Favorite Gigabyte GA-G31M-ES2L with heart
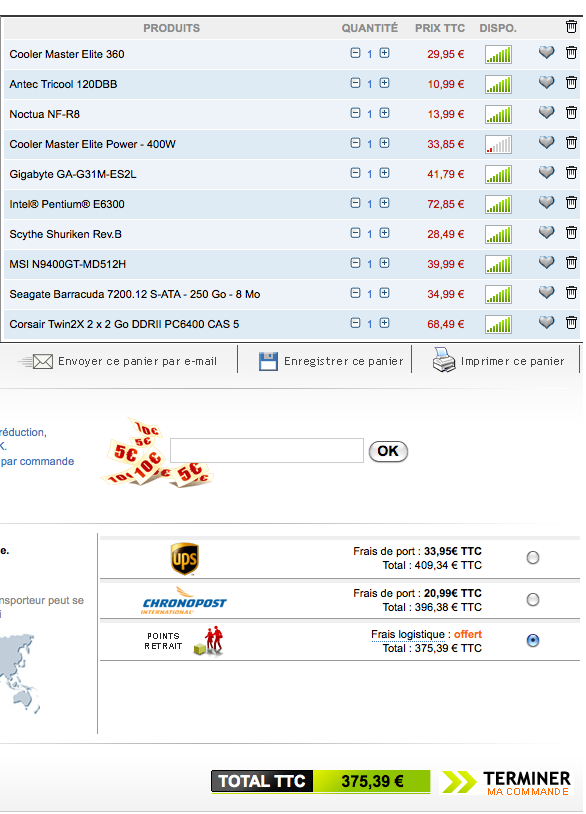The height and width of the screenshot is (814, 586). pyautogui.click(x=546, y=172)
